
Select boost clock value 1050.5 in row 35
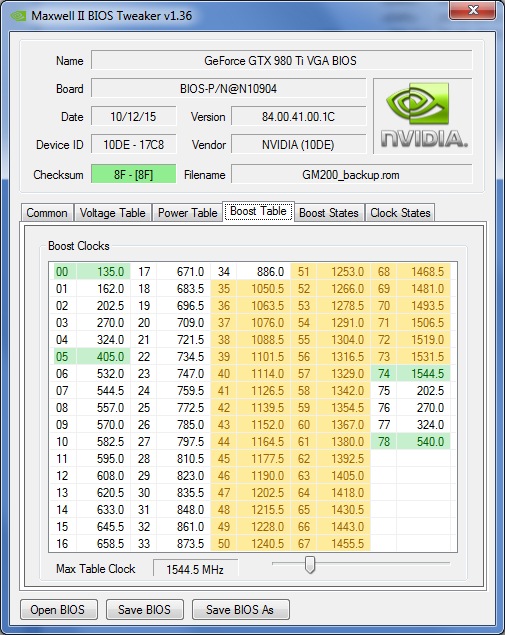coord(264,289)
